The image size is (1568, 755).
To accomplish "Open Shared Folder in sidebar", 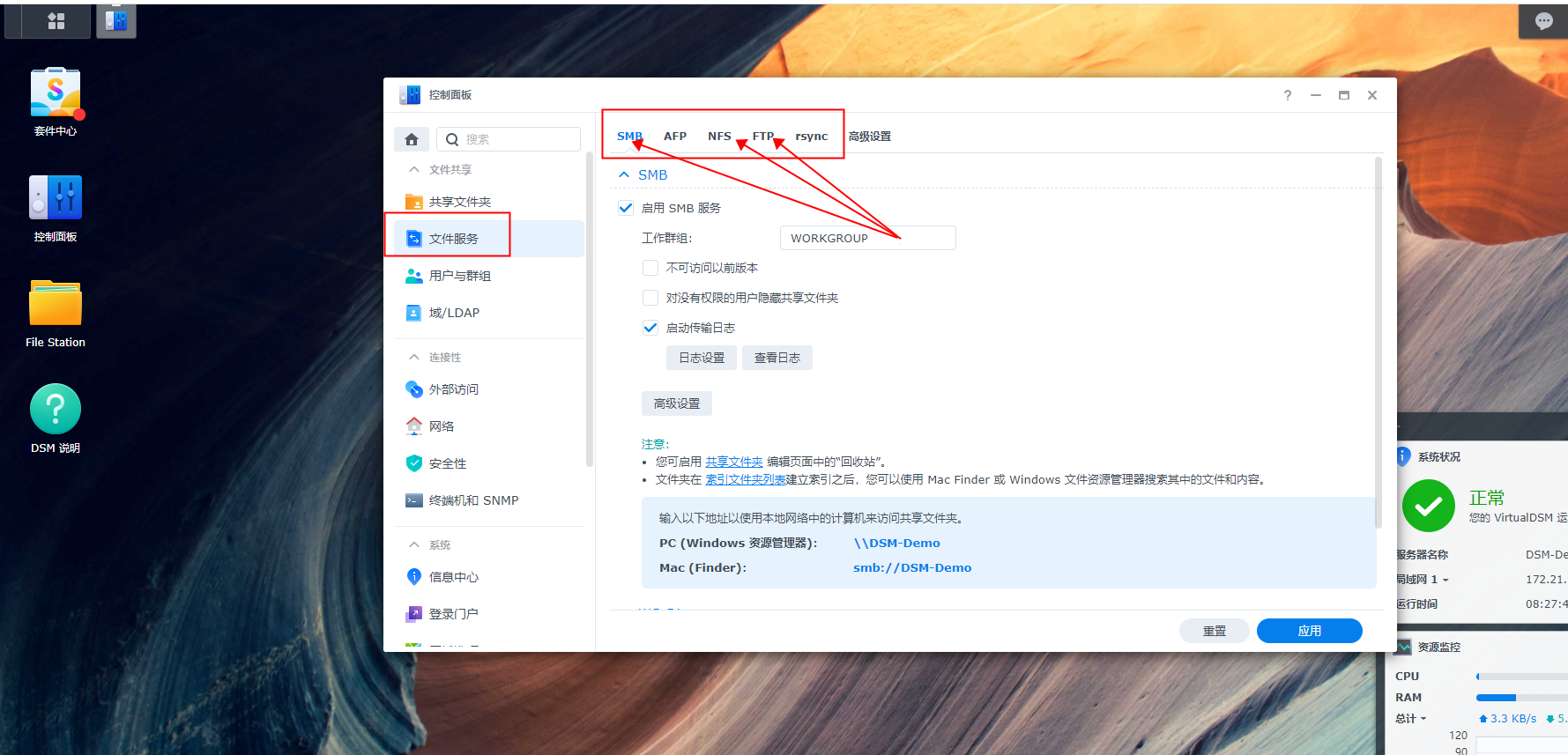I will (x=488, y=202).
